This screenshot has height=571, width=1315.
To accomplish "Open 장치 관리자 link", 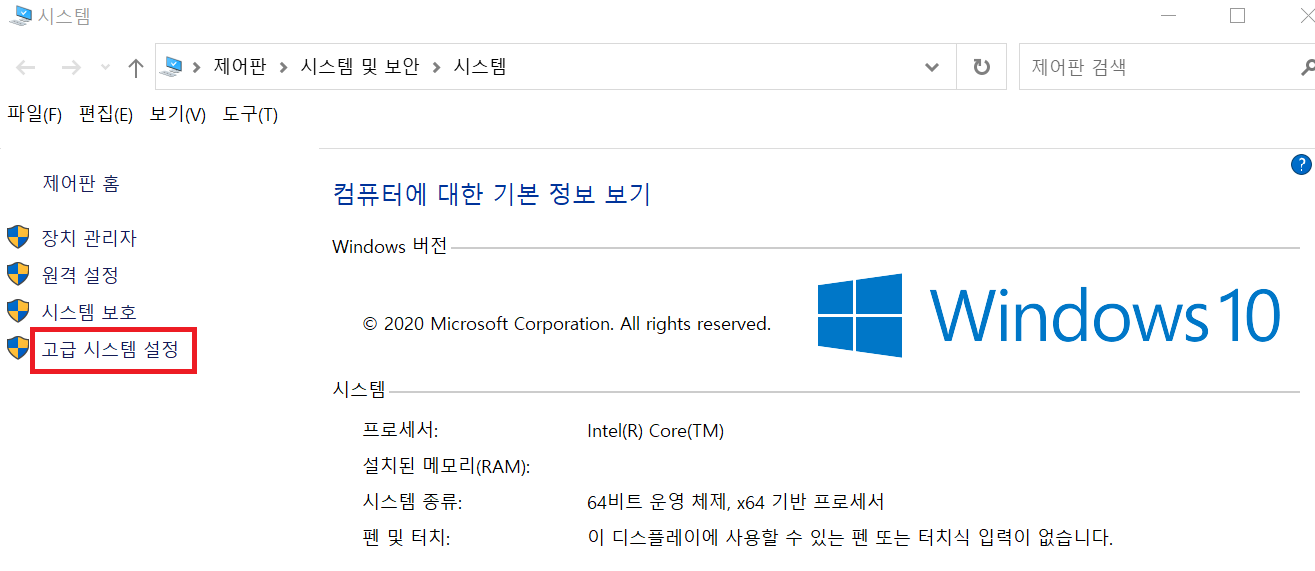I will click(89, 238).
